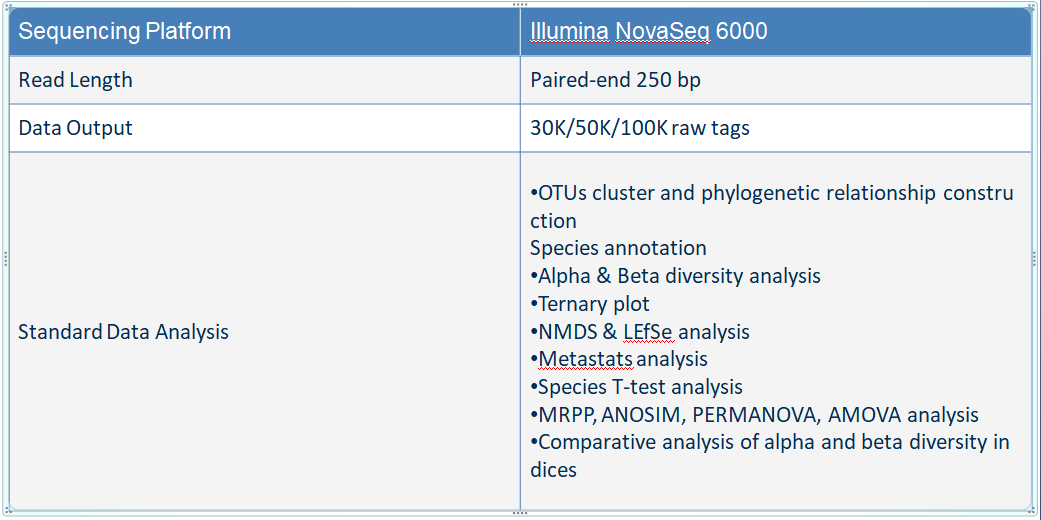The height and width of the screenshot is (520, 1041).
Task: Click the table's right-middle sizing handle
Action: [1035, 258]
